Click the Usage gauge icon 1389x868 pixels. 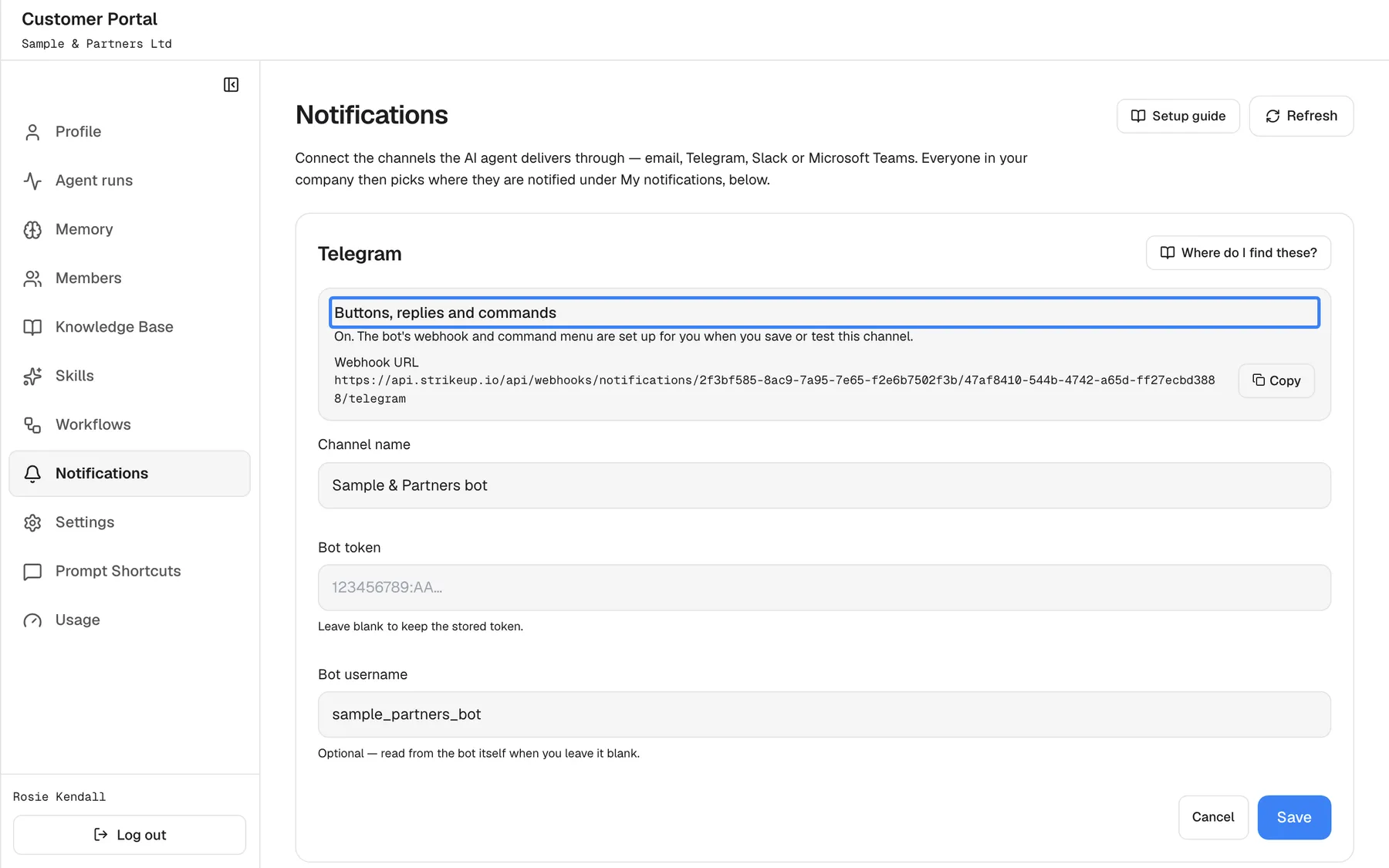pos(32,620)
